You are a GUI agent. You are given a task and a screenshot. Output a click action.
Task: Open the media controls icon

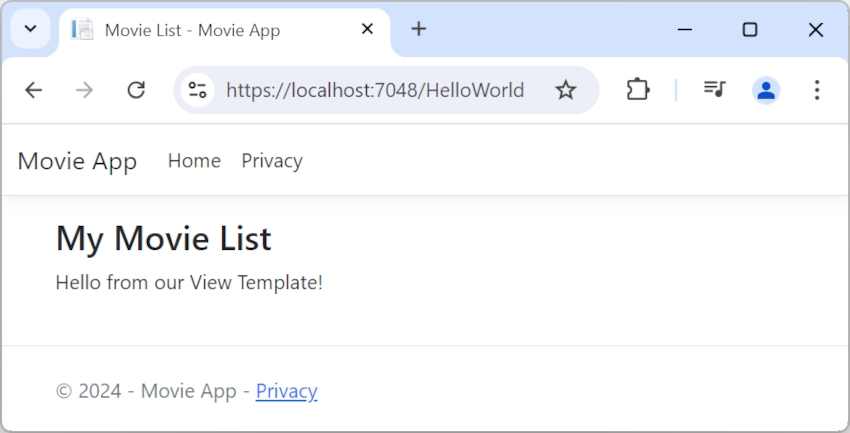714,89
